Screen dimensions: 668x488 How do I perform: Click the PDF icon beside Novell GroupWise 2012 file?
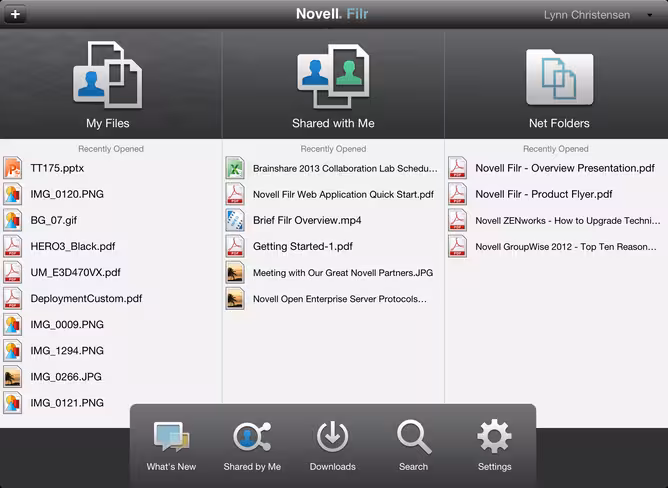coord(458,246)
